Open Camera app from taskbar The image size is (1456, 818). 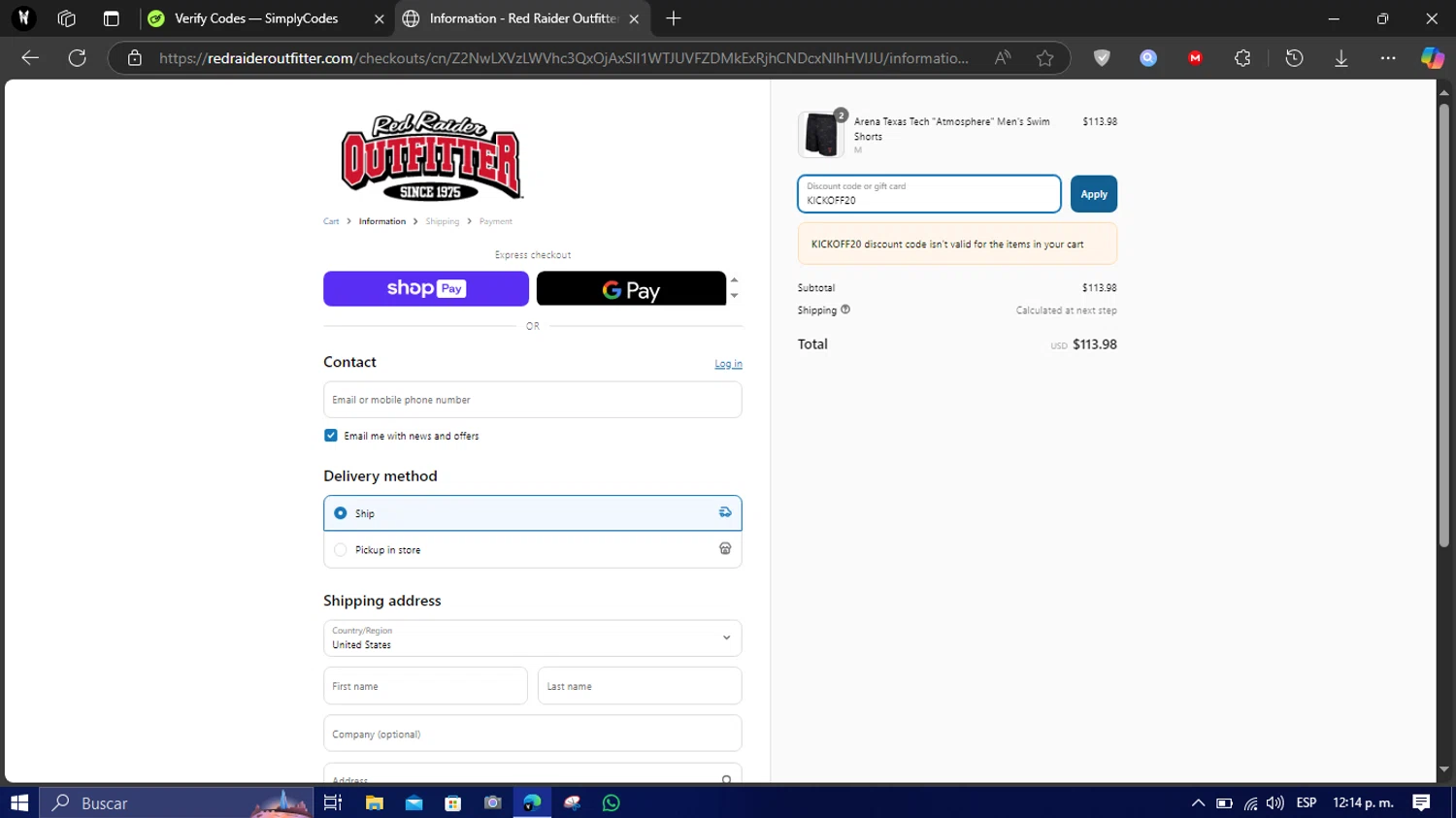coord(492,802)
